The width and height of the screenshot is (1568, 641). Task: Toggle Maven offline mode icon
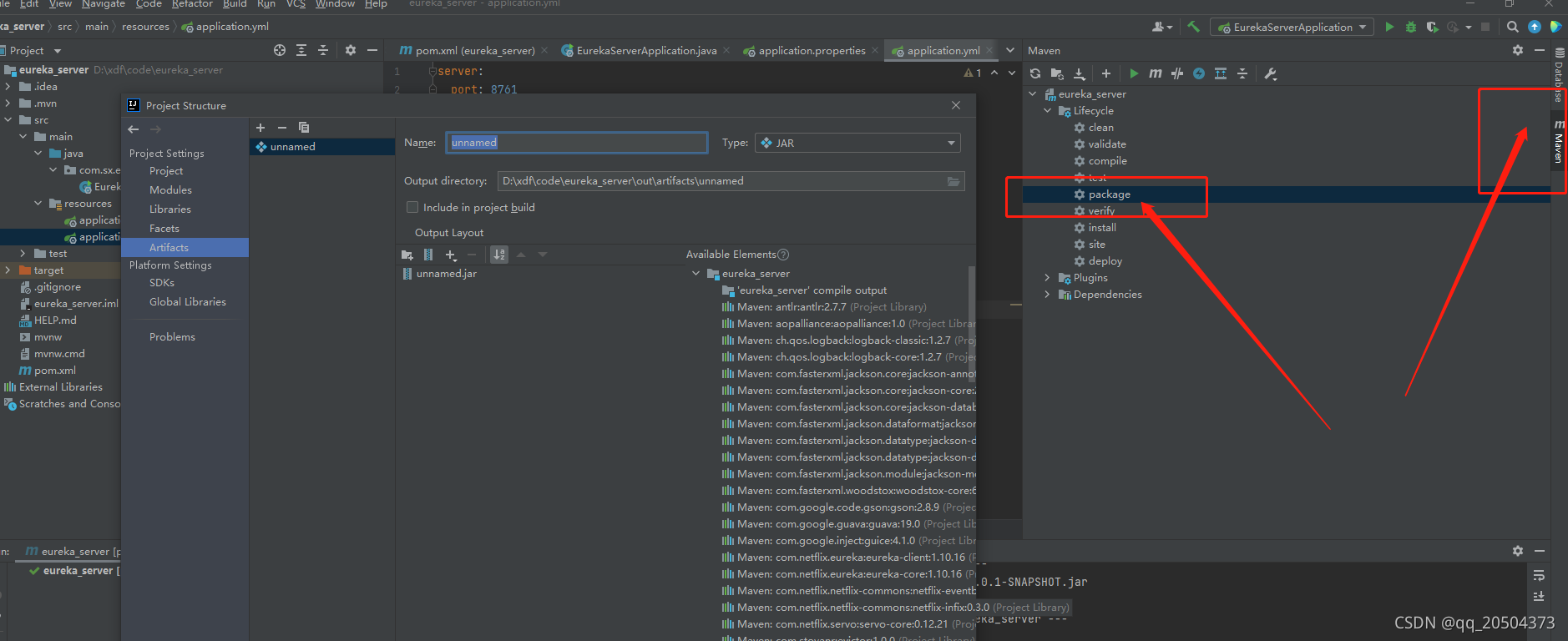click(1177, 73)
